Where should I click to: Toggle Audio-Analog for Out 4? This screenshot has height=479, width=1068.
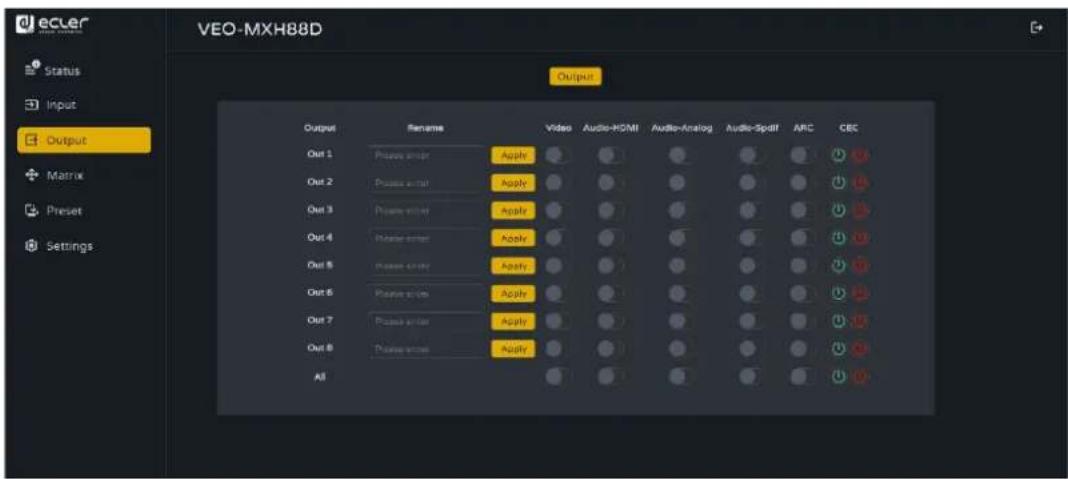pos(680,238)
